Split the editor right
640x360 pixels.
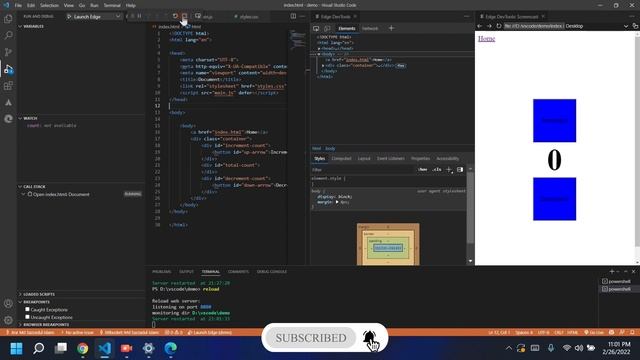pyautogui.click(x=293, y=16)
